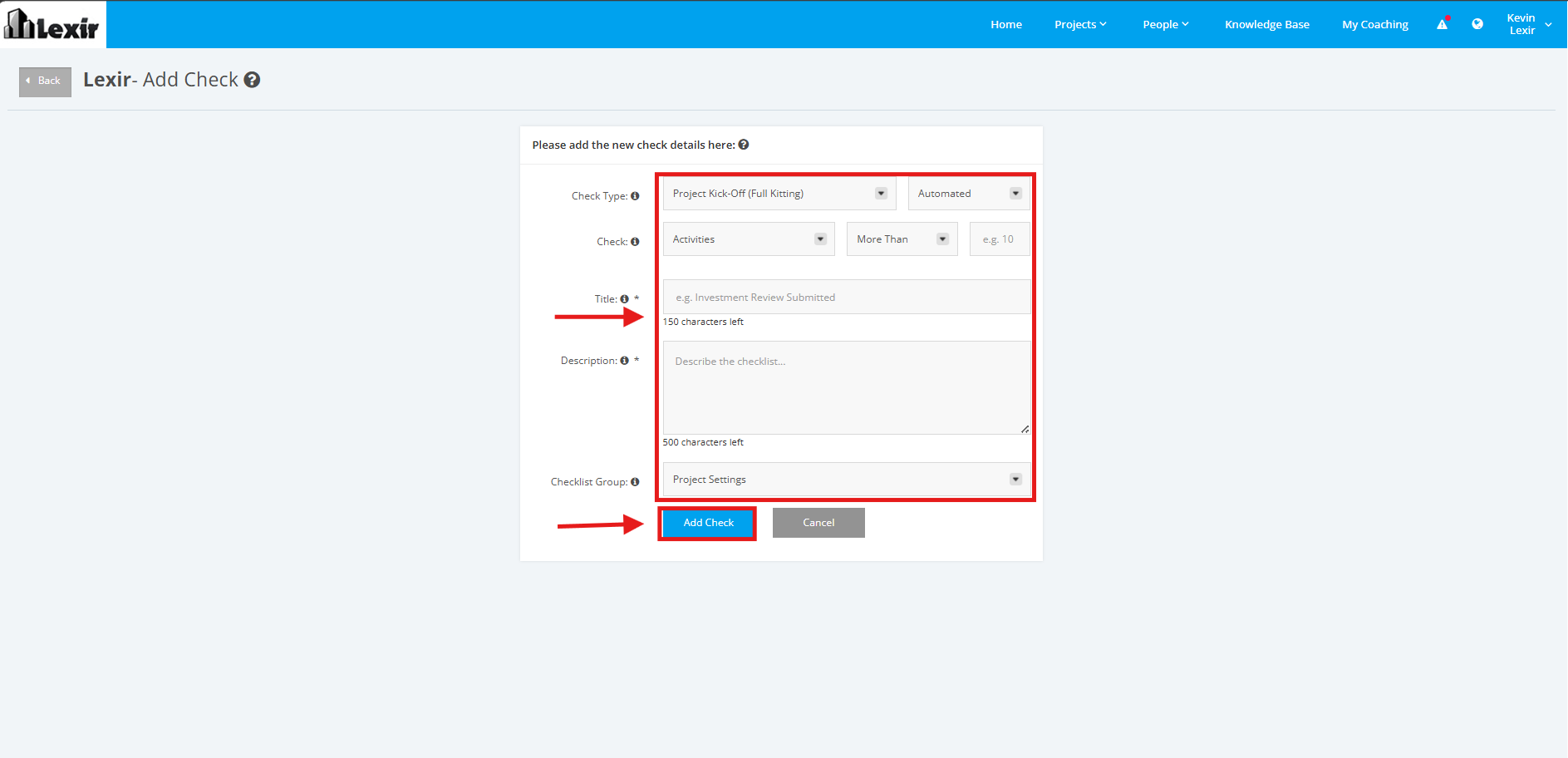Open the More Than comparison dropdown
This screenshot has width=1568, height=758.
(902, 239)
